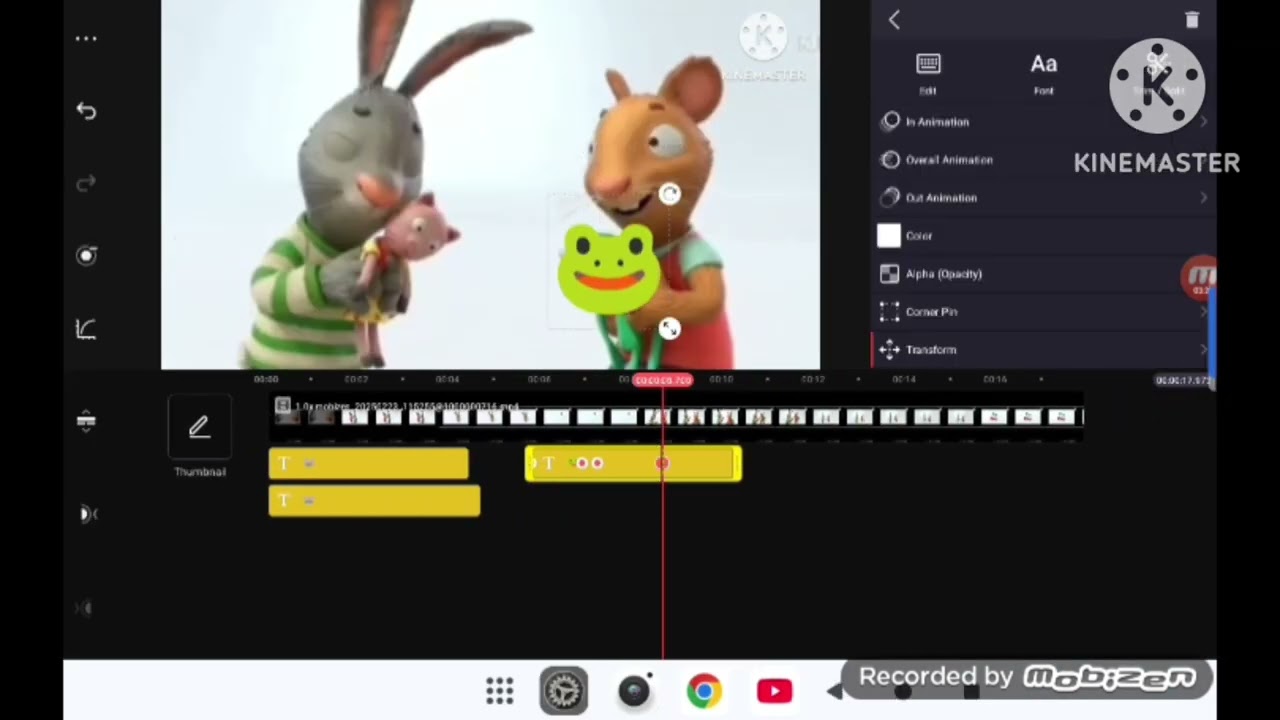Image resolution: width=1280 pixels, height=720 pixels.
Task: Select the first yellow text layer clip
Action: [368, 464]
